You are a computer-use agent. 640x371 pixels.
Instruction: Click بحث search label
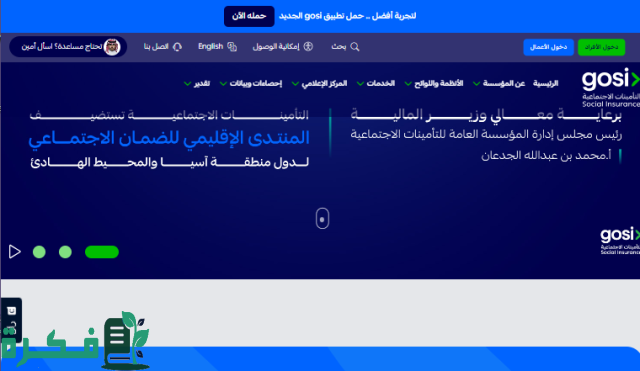point(339,47)
